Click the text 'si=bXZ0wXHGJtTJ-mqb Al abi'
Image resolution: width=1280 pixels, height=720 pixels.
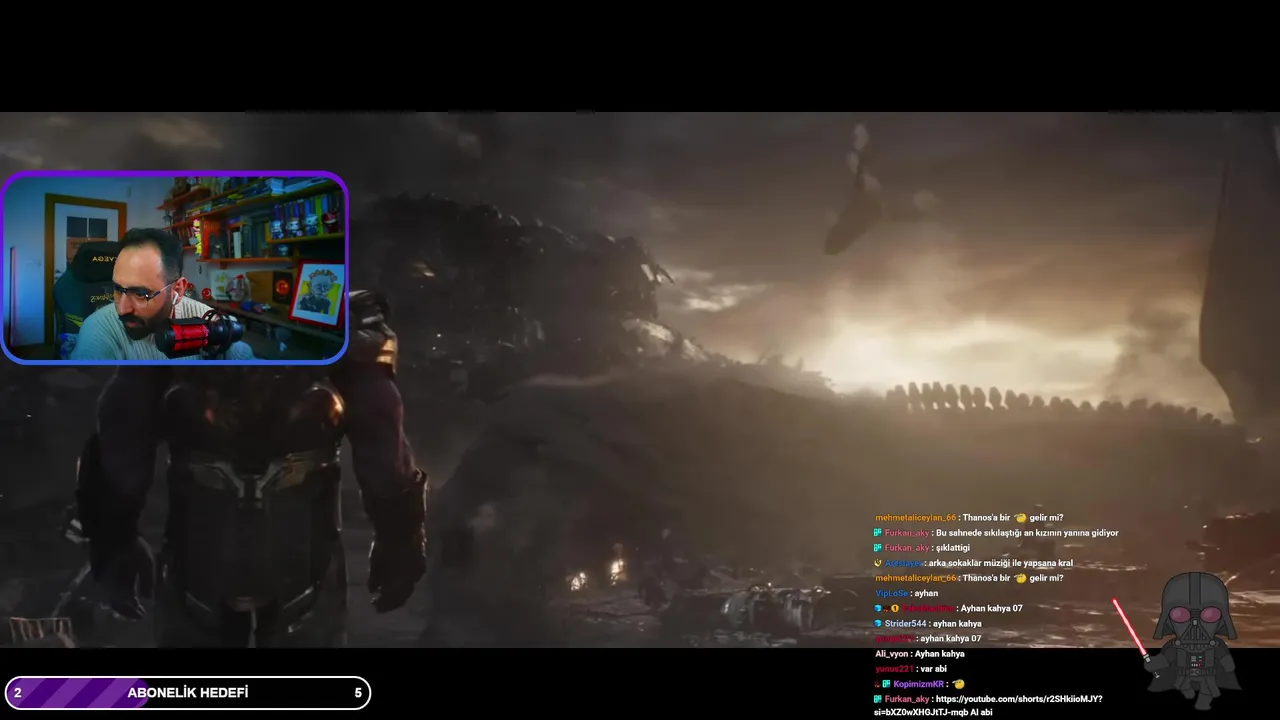[x=933, y=712]
